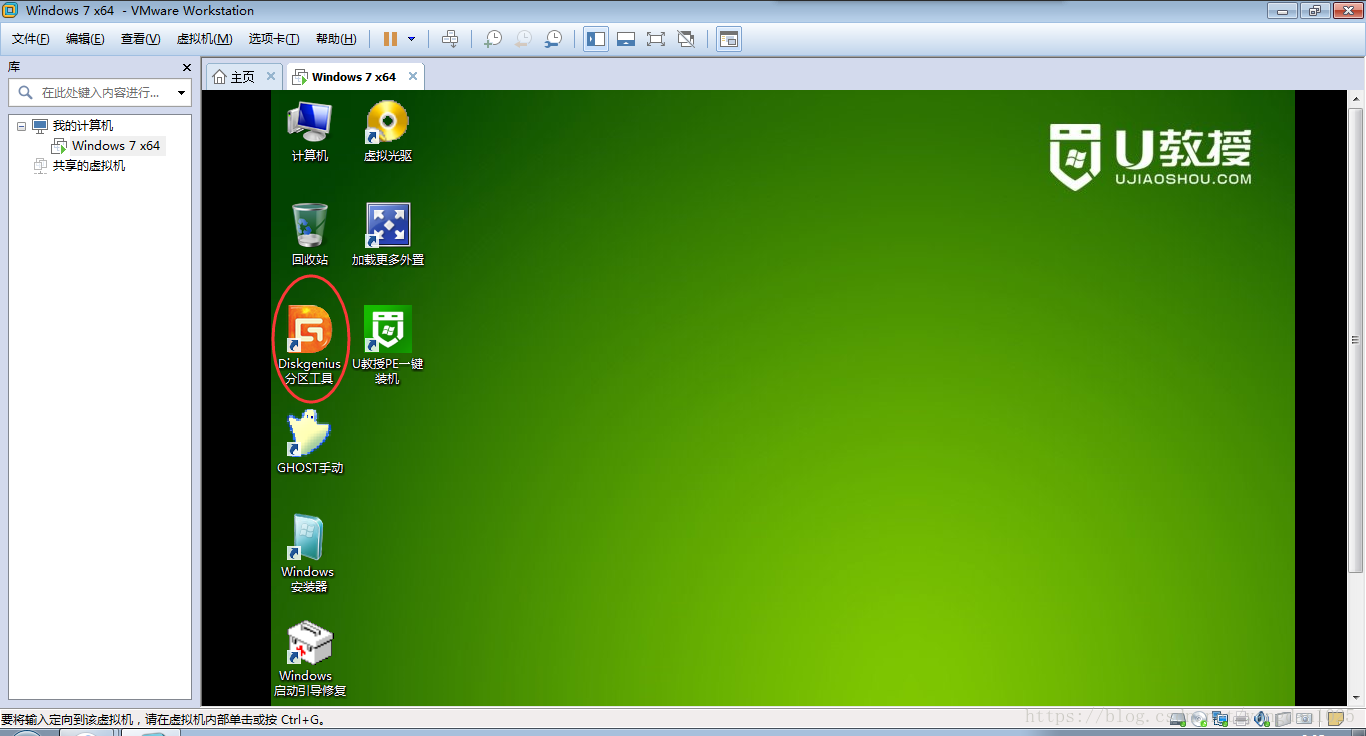Open the GHOST手动 ghost icon
1366x736 pixels.
pyautogui.click(x=309, y=442)
